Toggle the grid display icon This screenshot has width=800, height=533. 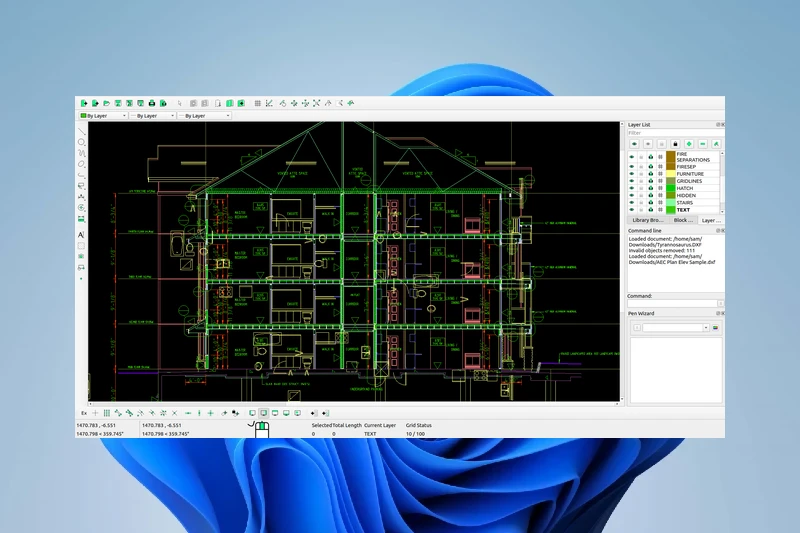tap(257, 103)
